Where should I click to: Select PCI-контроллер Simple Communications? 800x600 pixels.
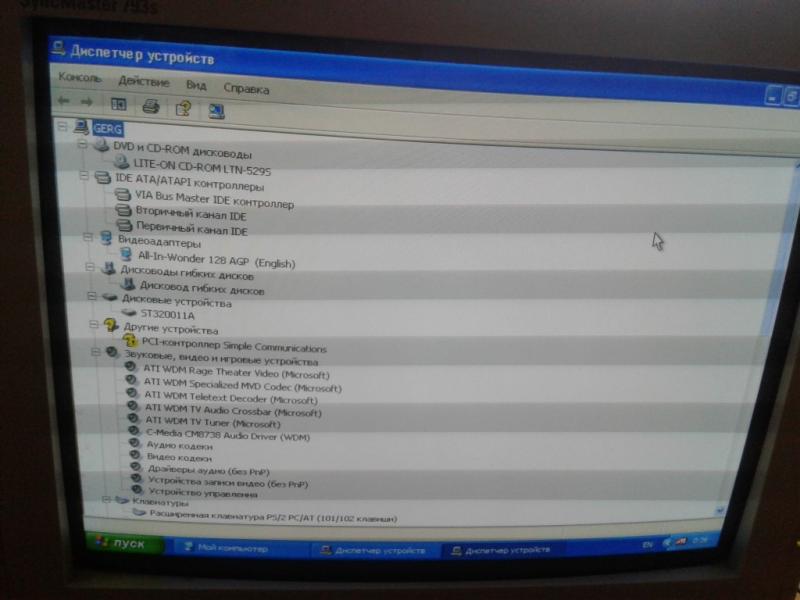coord(234,345)
